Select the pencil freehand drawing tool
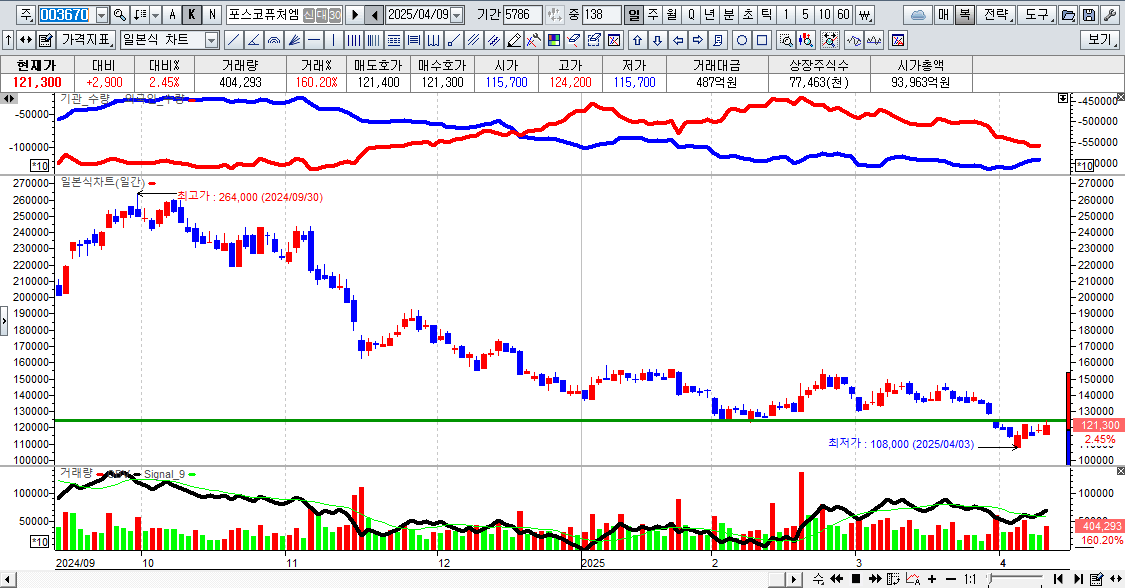 click(514, 40)
